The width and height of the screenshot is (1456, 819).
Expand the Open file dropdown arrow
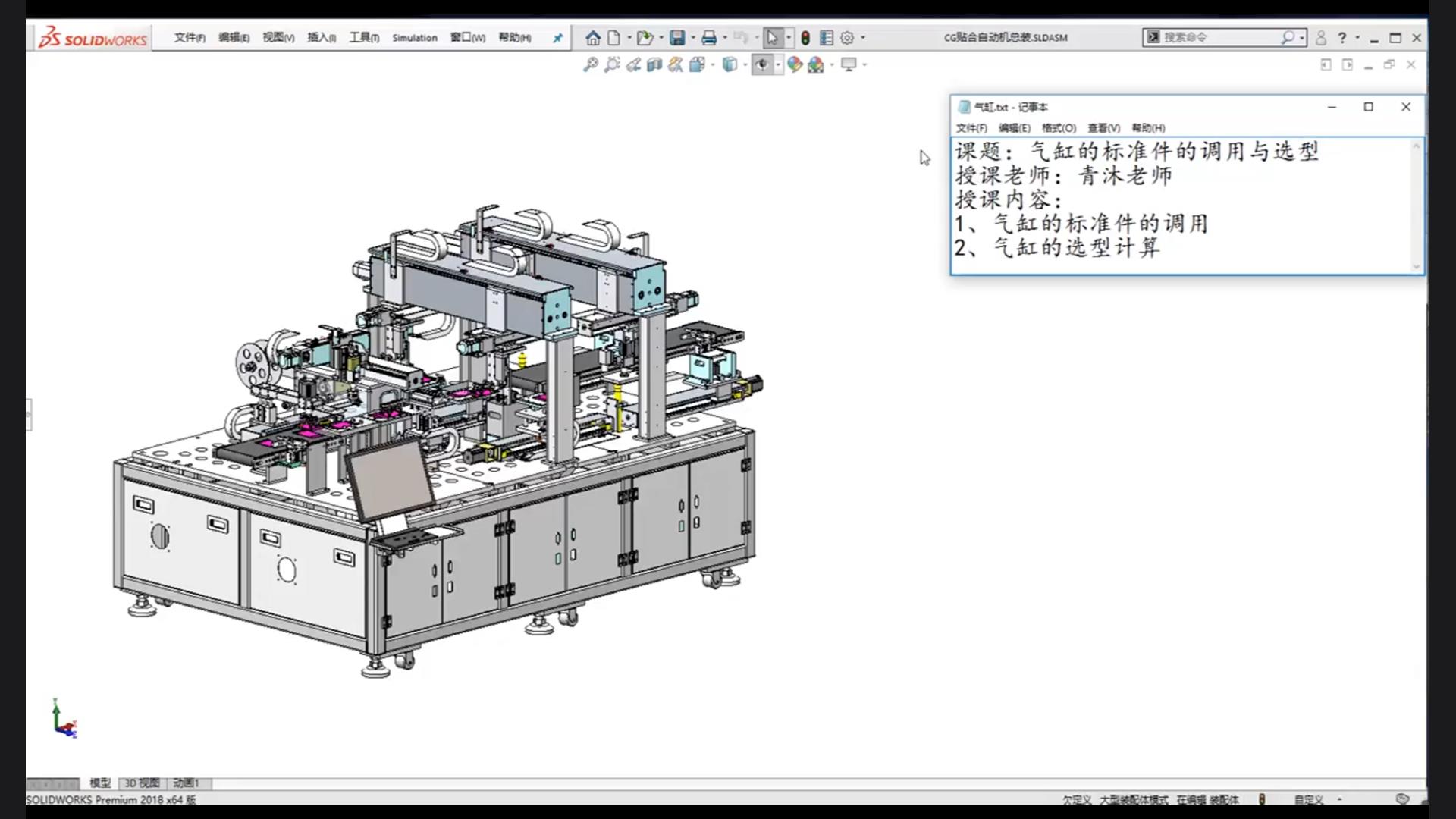point(661,38)
